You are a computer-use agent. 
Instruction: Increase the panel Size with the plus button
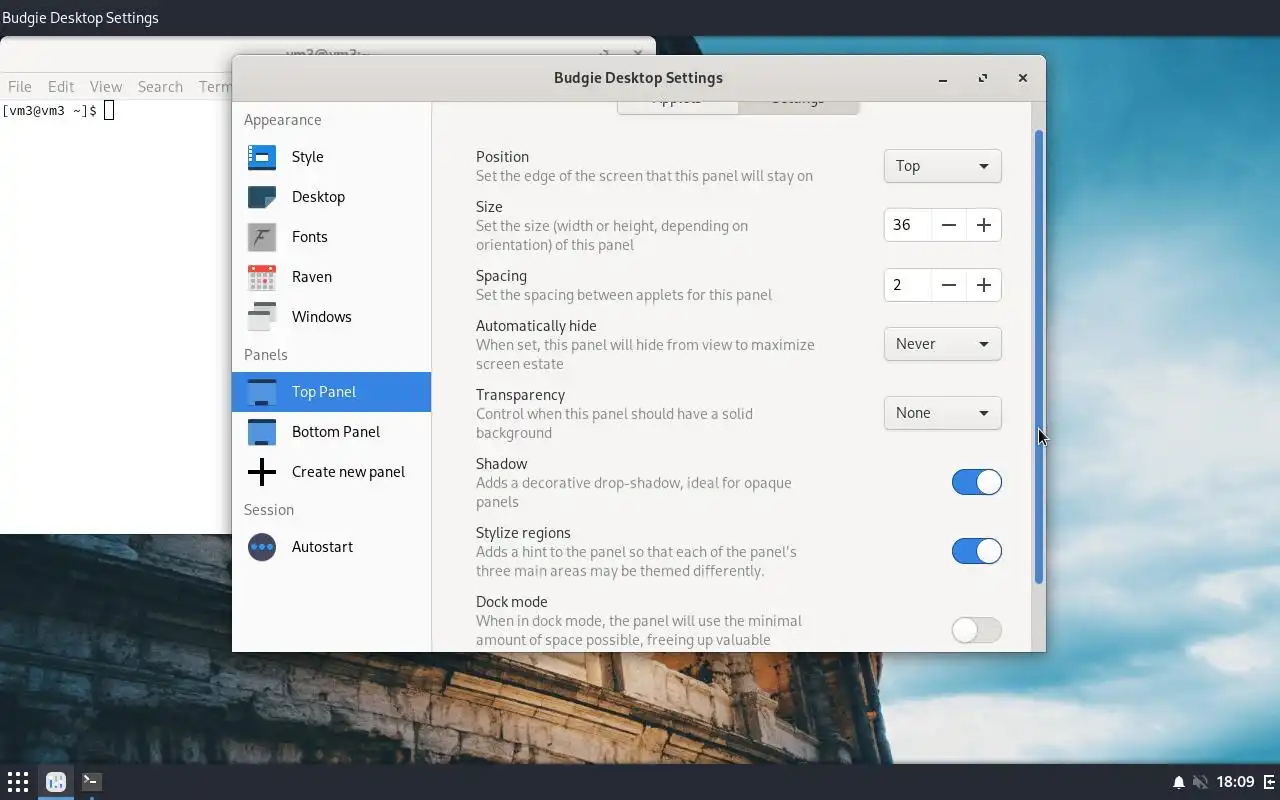[984, 225]
